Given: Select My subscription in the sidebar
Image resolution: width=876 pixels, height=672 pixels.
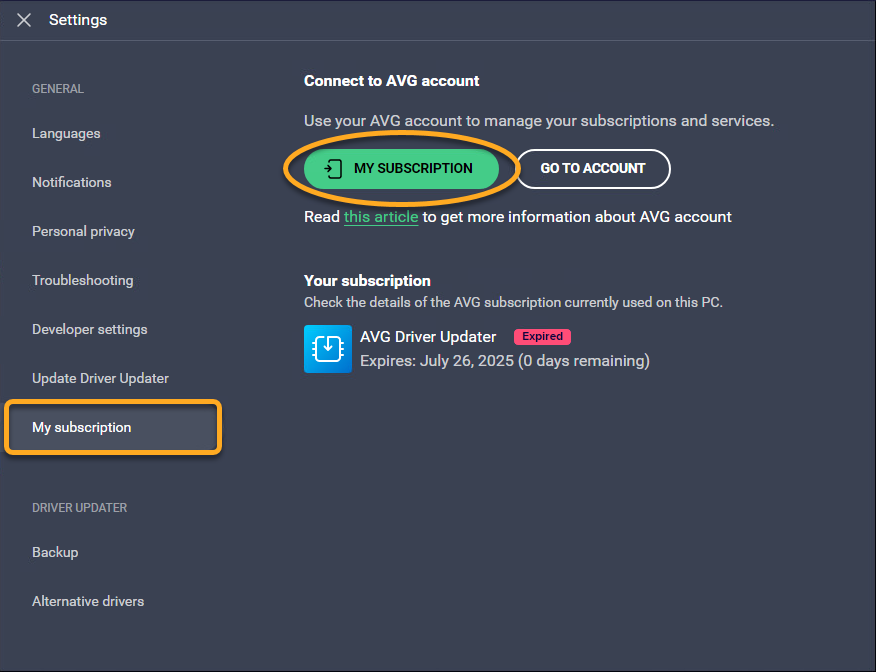Looking at the screenshot, I should (82, 428).
